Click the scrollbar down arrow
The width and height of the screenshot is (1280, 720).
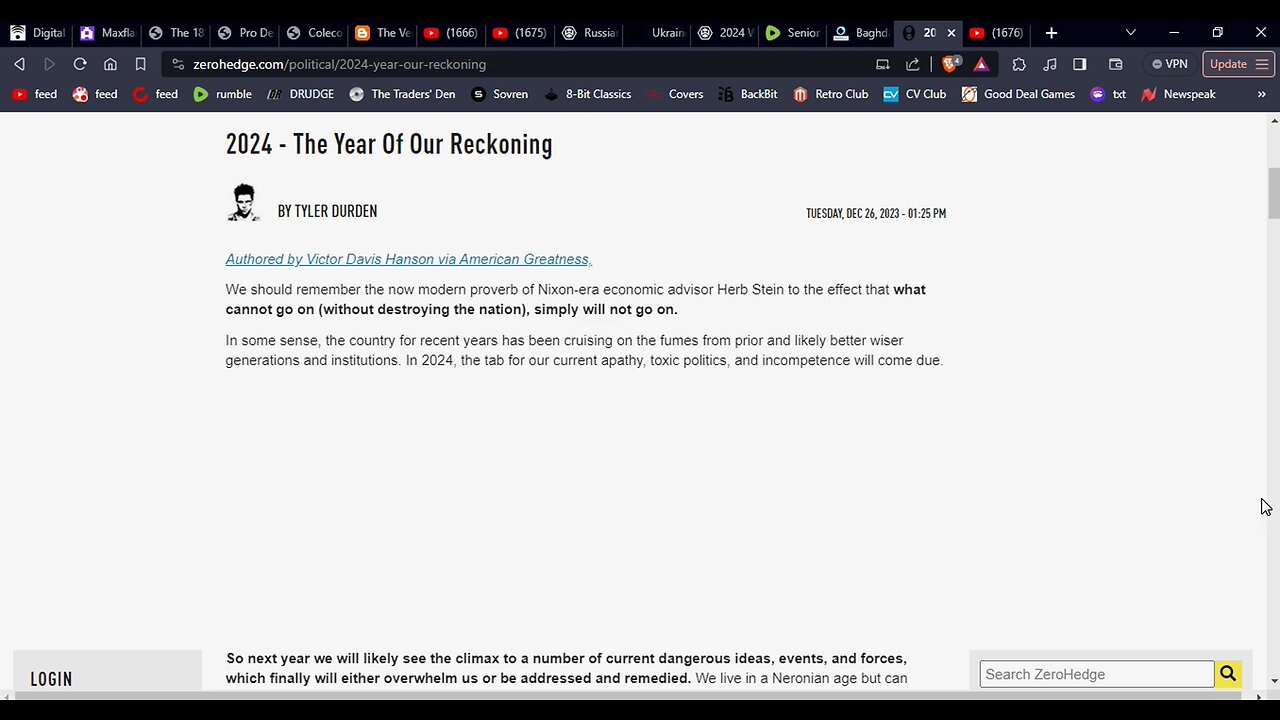[x=1273, y=681]
